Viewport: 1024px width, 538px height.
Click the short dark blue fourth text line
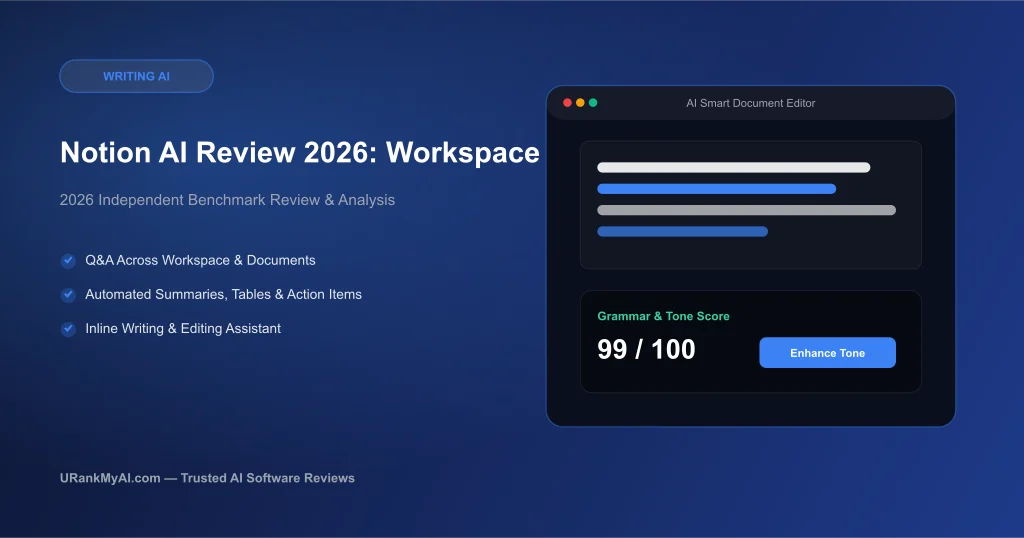point(682,231)
